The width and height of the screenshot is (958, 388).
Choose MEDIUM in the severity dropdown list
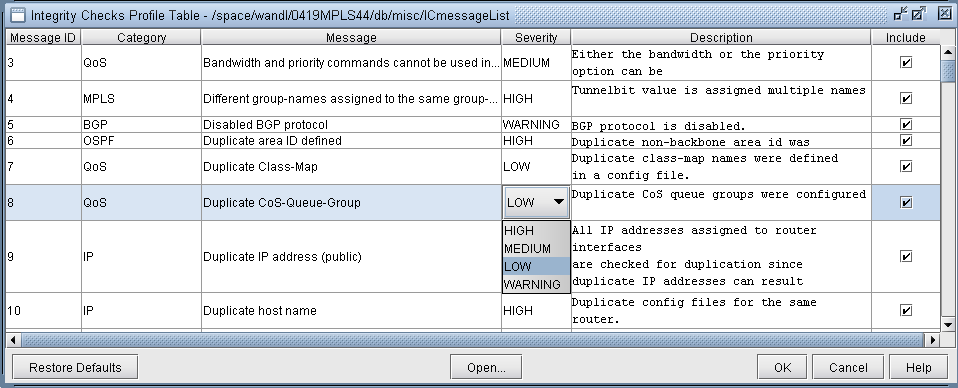(x=536, y=249)
